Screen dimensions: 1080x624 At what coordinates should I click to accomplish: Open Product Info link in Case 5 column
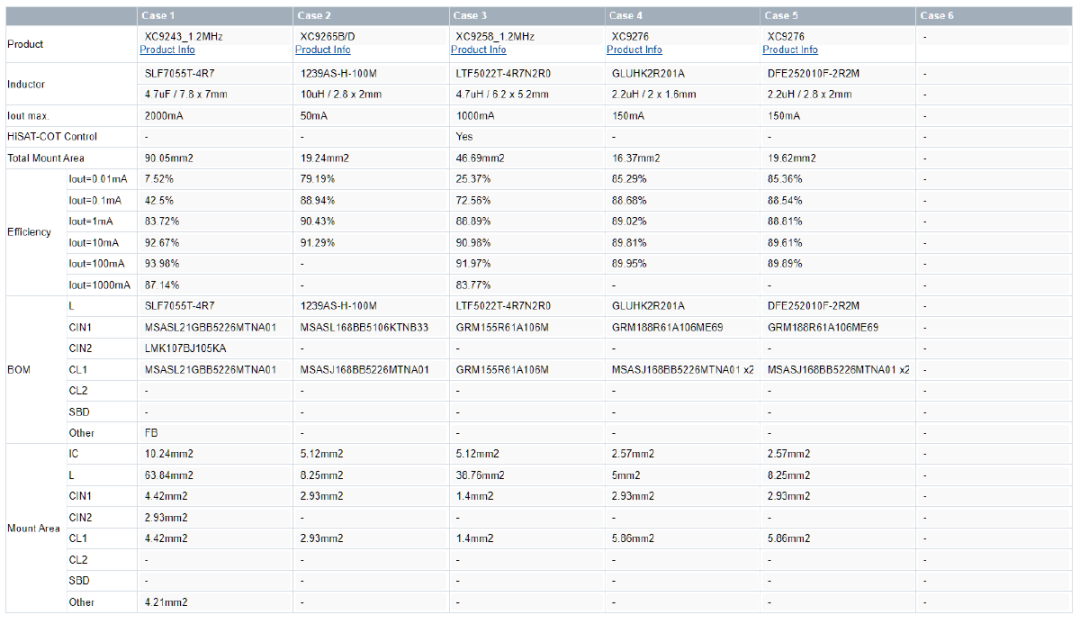(790, 50)
